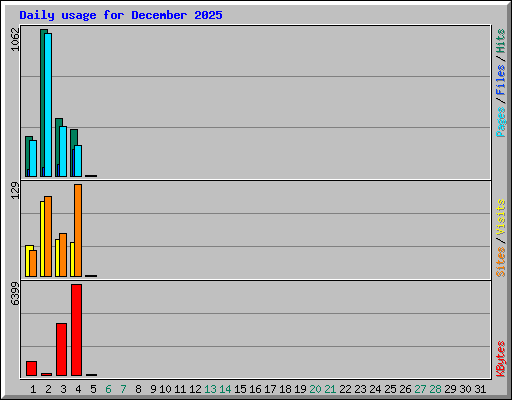Click the day 24 axis label
The image size is (512, 400).
tap(375, 389)
